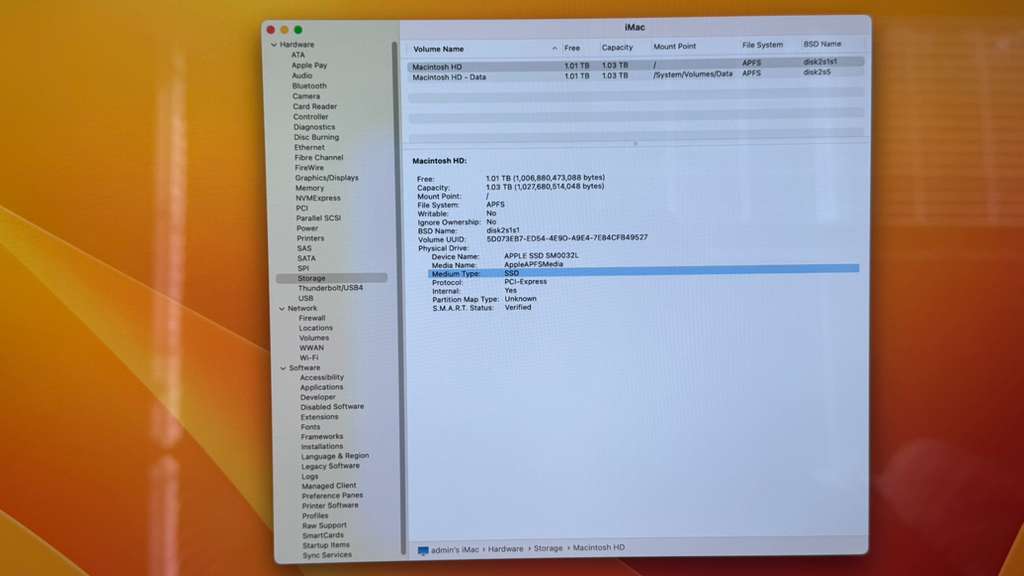Select the Macintosh HD - Data row
Viewport: 1024px width, 576px height.
pos(449,76)
